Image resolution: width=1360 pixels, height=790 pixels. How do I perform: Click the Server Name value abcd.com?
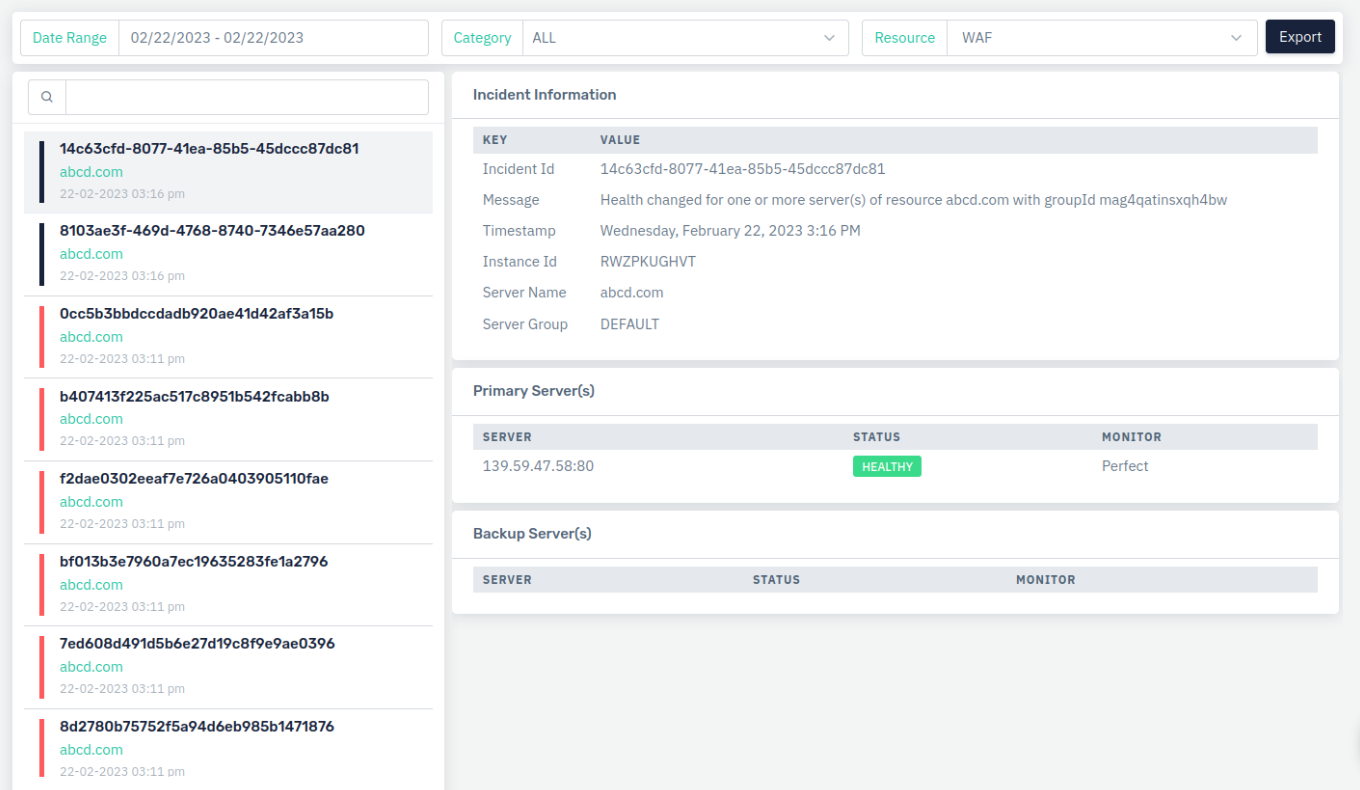point(632,293)
